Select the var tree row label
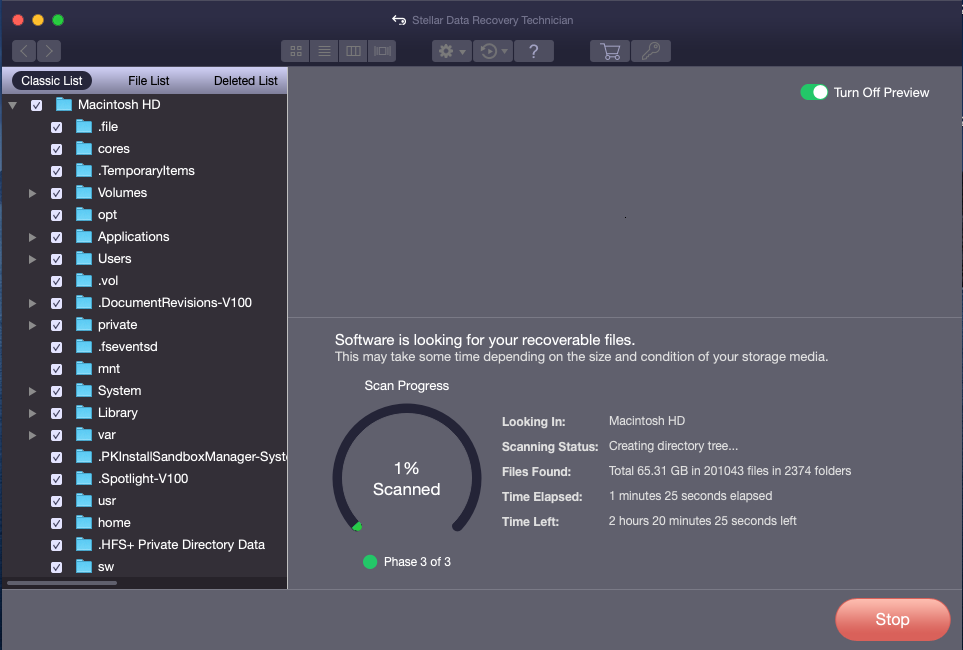Image resolution: width=963 pixels, height=650 pixels. click(106, 435)
